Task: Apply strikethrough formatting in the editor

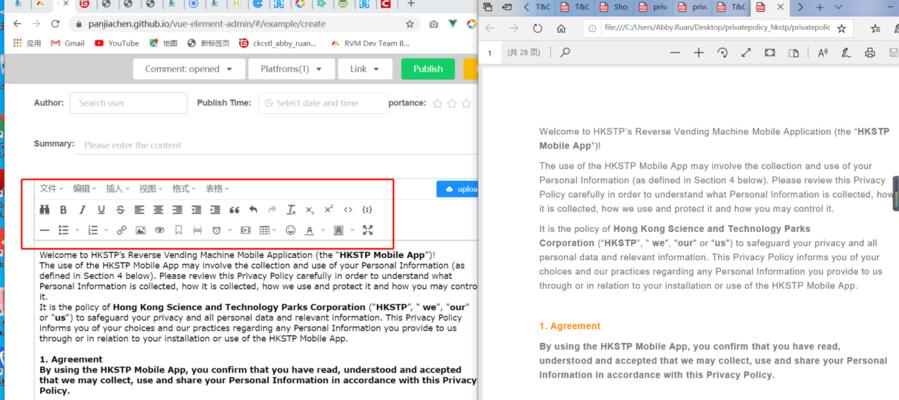Action: (120, 210)
